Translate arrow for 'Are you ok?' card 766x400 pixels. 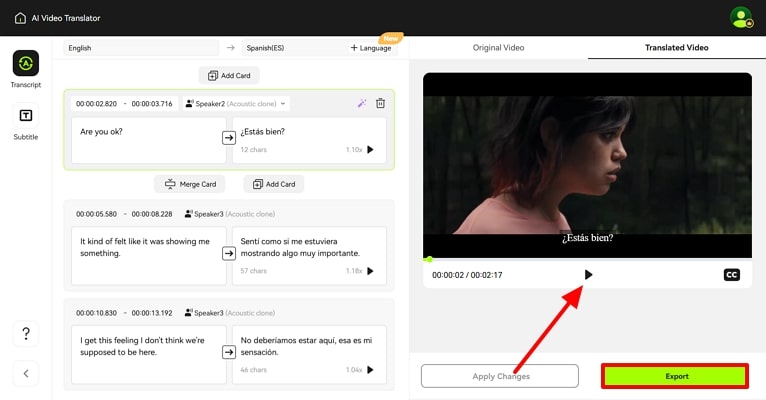click(229, 138)
